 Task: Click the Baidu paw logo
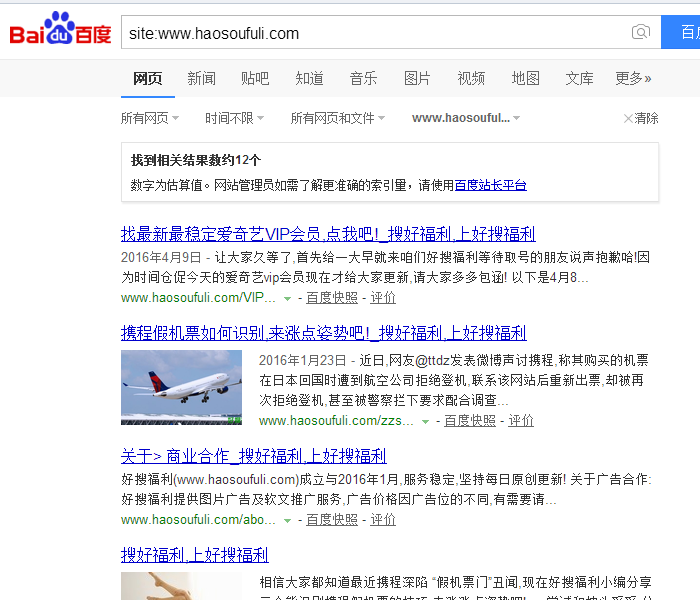(x=60, y=28)
